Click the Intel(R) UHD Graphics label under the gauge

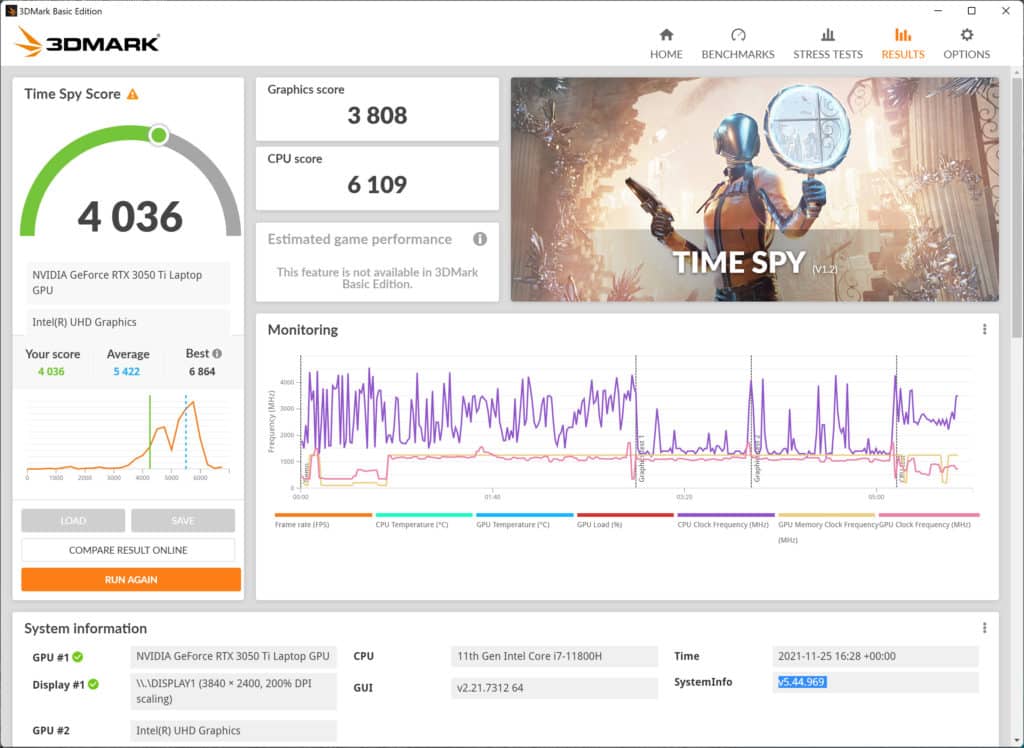click(x=128, y=322)
